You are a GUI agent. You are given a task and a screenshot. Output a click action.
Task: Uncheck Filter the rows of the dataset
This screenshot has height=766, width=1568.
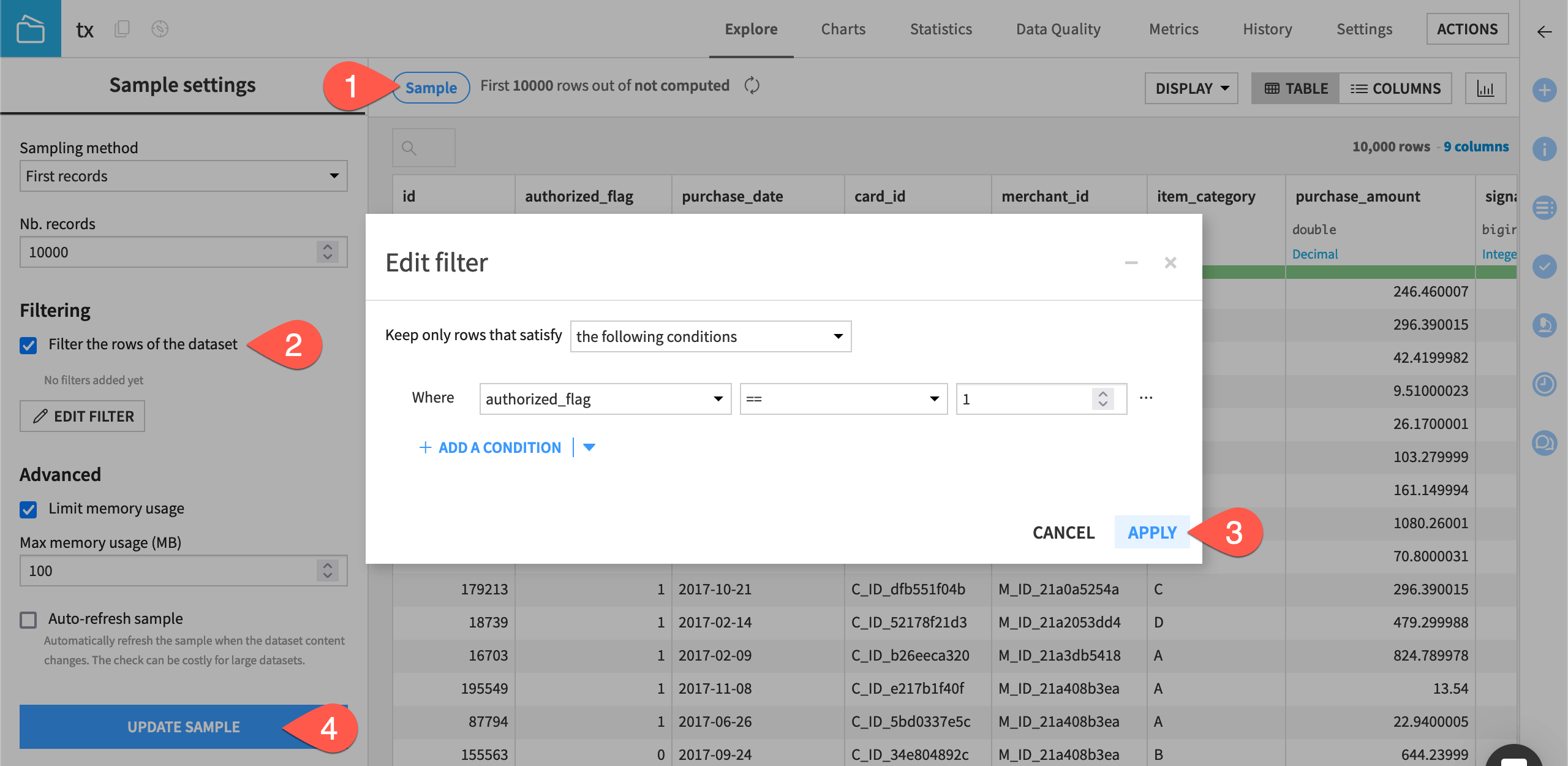click(x=28, y=344)
